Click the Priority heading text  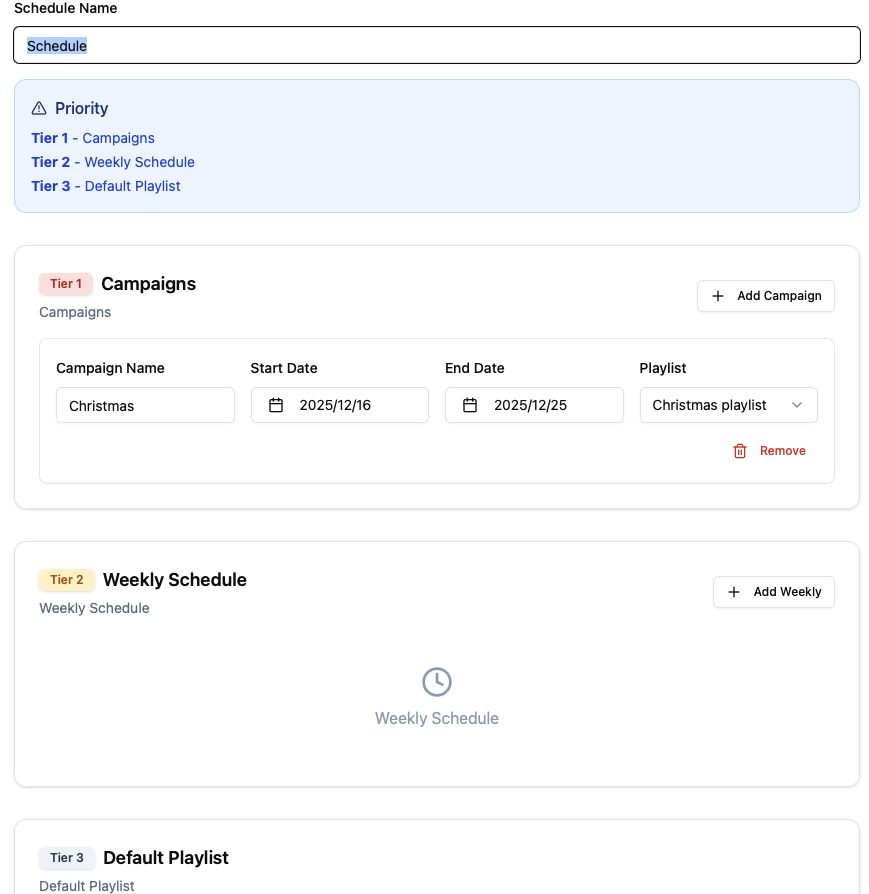82,108
